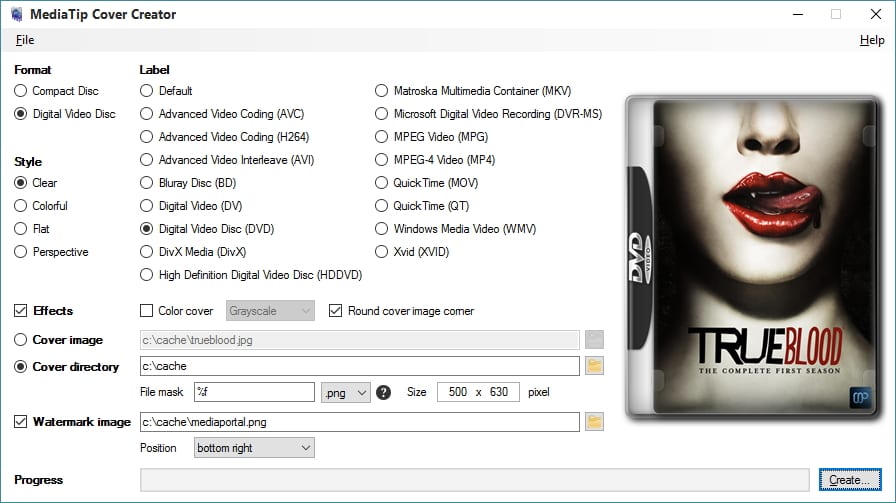The height and width of the screenshot is (503, 896).
Task: Expand the .png file extension dropdown
Action: (345, 392)
